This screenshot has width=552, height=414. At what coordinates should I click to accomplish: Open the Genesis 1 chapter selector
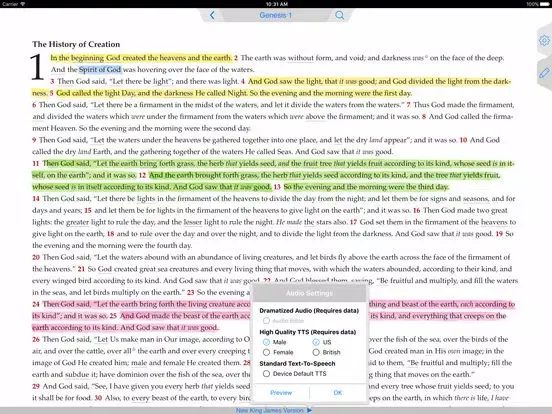pos(276,15)
